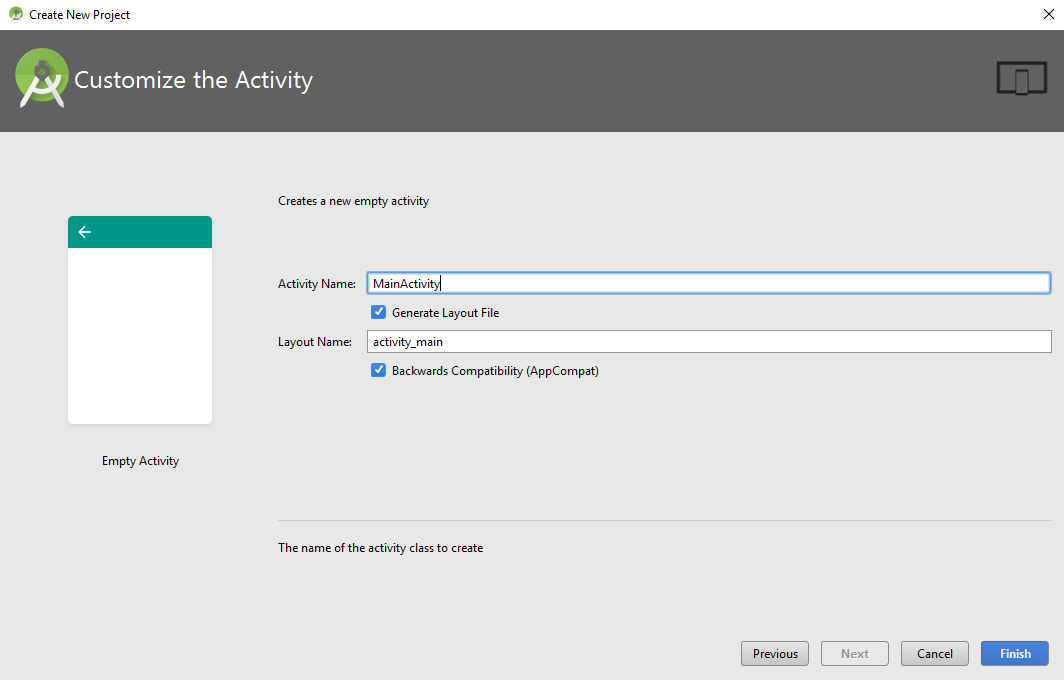Click the "Activity Name:" label
Image resolution: width=1064 pixels, height=680 pixels.
point(316,284)
